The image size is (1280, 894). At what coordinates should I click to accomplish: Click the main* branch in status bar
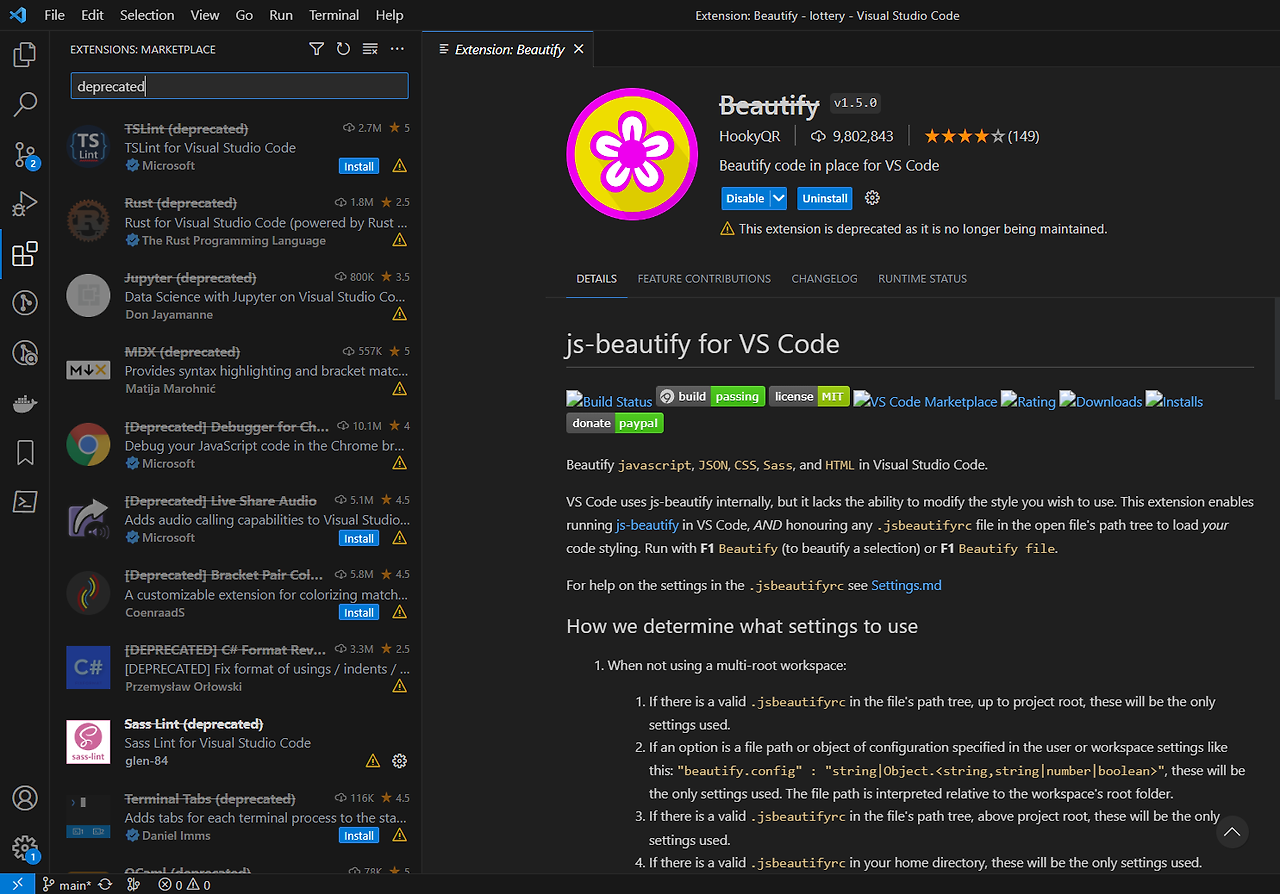[x=67, y=884]
